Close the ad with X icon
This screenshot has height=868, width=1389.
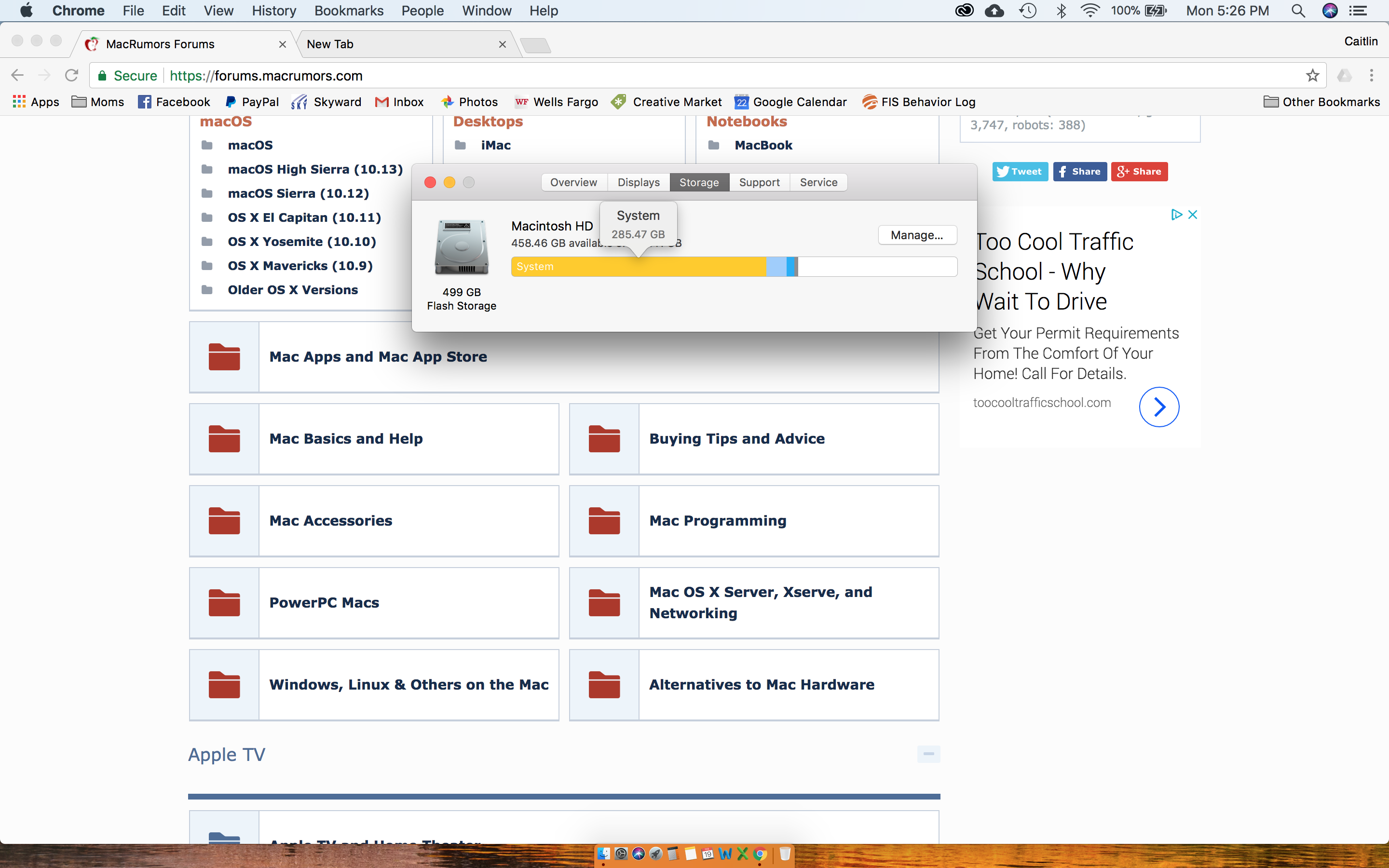pos(1193,214)
